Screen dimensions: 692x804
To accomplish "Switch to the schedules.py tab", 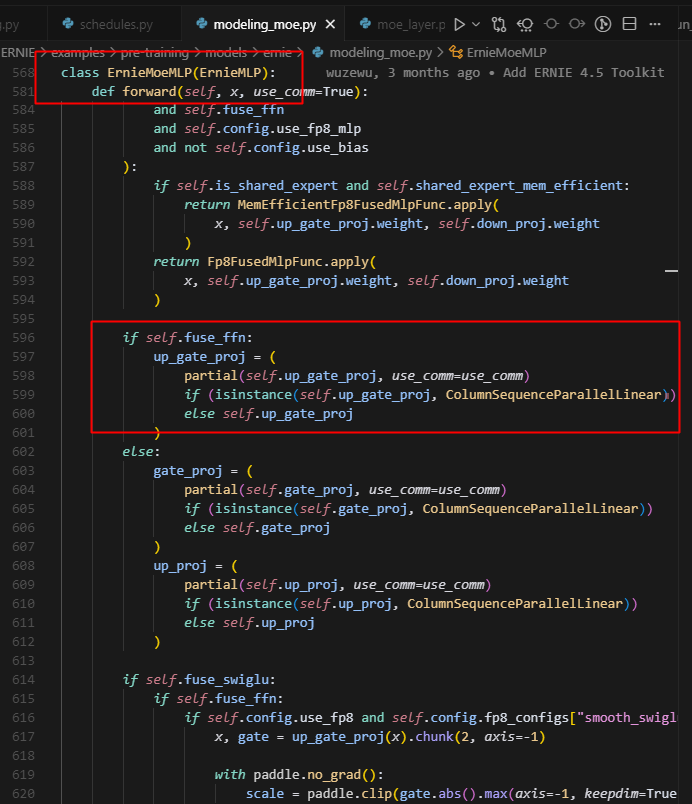I will point(116,23).
